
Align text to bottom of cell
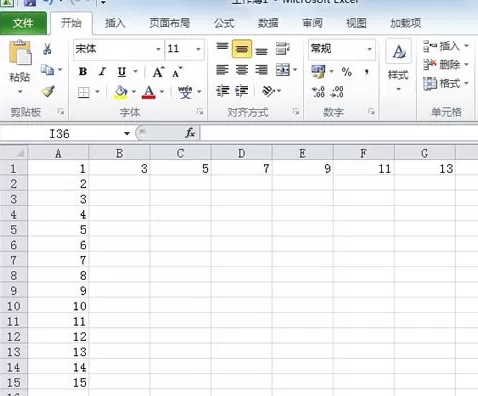tap(261, 51)
